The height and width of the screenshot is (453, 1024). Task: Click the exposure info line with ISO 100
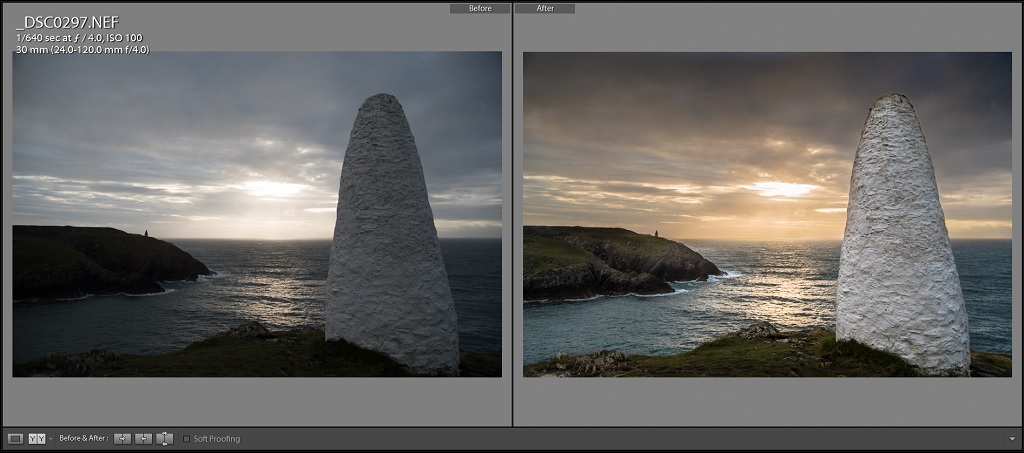[x=80, y=38]
